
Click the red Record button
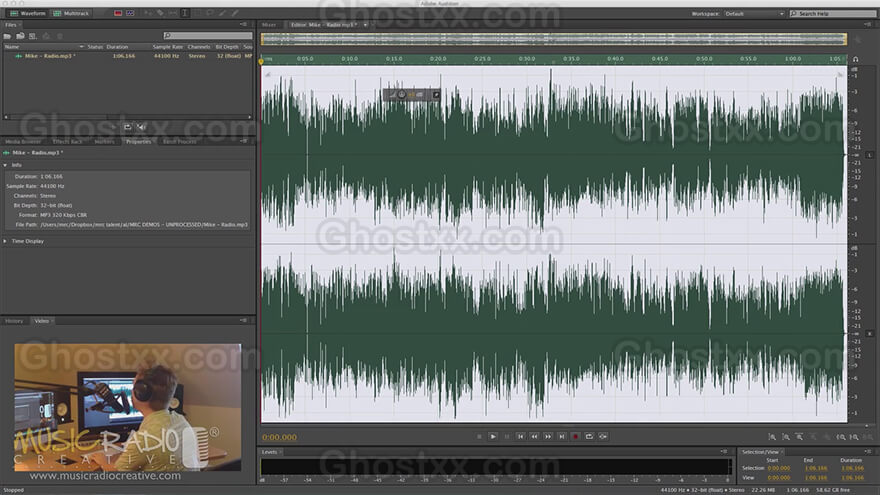point(575,437)
